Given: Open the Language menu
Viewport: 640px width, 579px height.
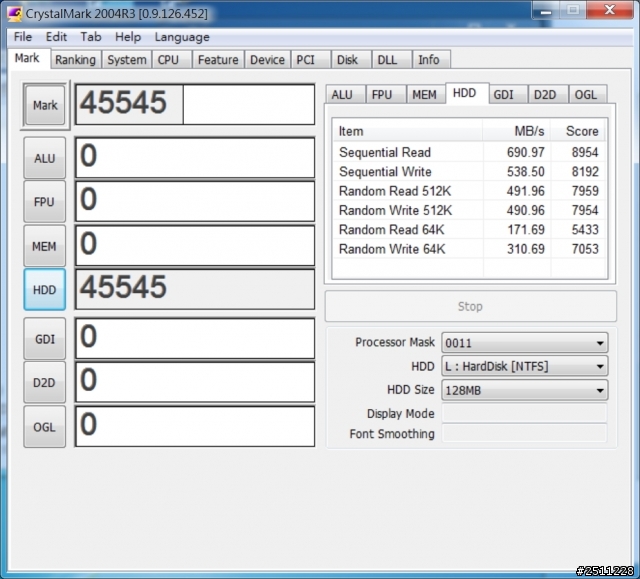Looking at the screenshot, I should pyautogui.click(x=182, y=37).
